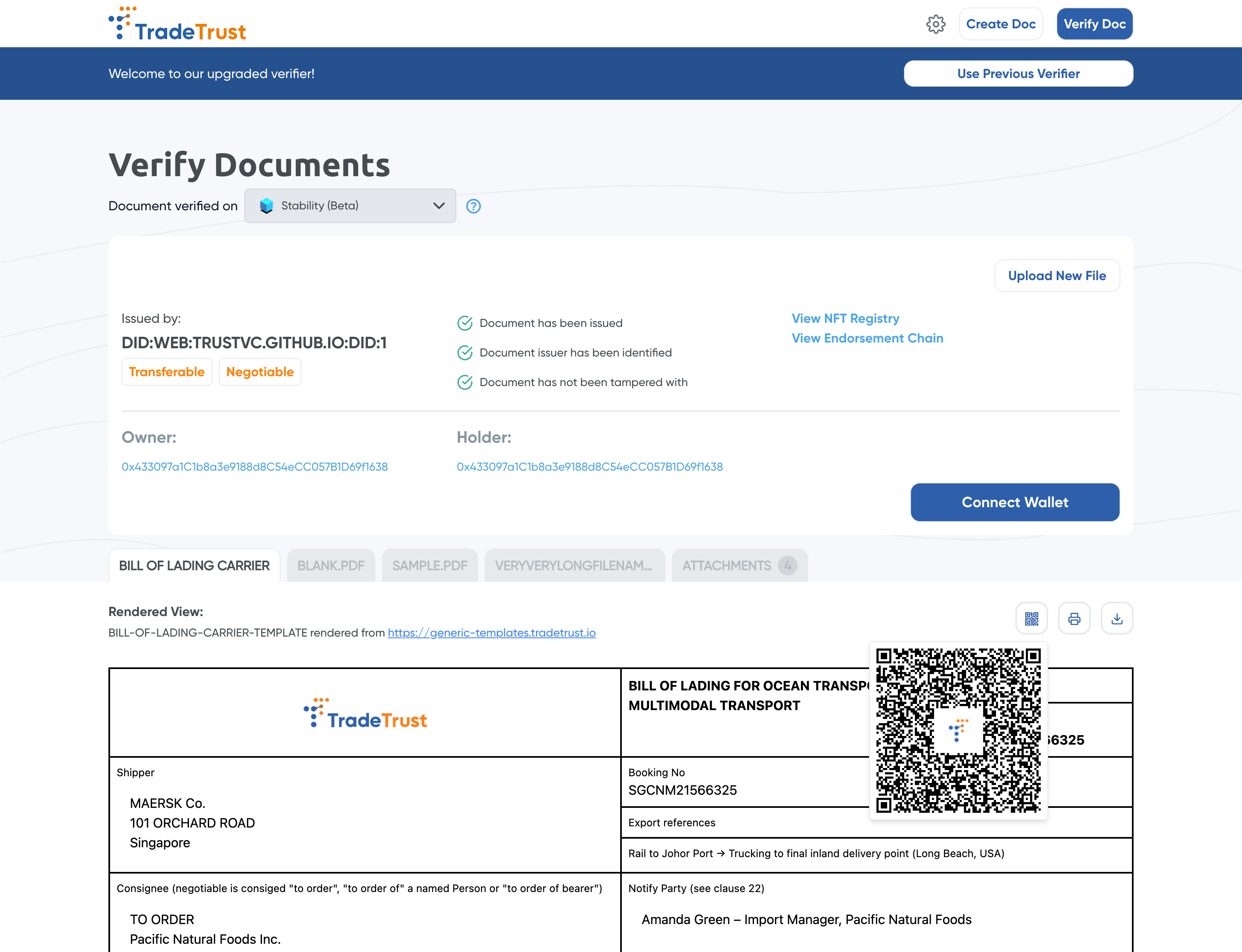Click the network help question mark icon

click(473, 206)
